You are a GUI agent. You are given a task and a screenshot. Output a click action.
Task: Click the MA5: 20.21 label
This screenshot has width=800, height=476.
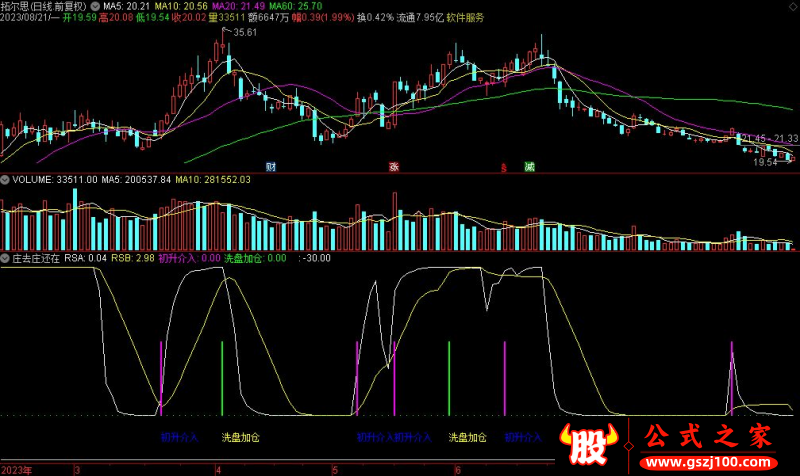pos(127,6)
